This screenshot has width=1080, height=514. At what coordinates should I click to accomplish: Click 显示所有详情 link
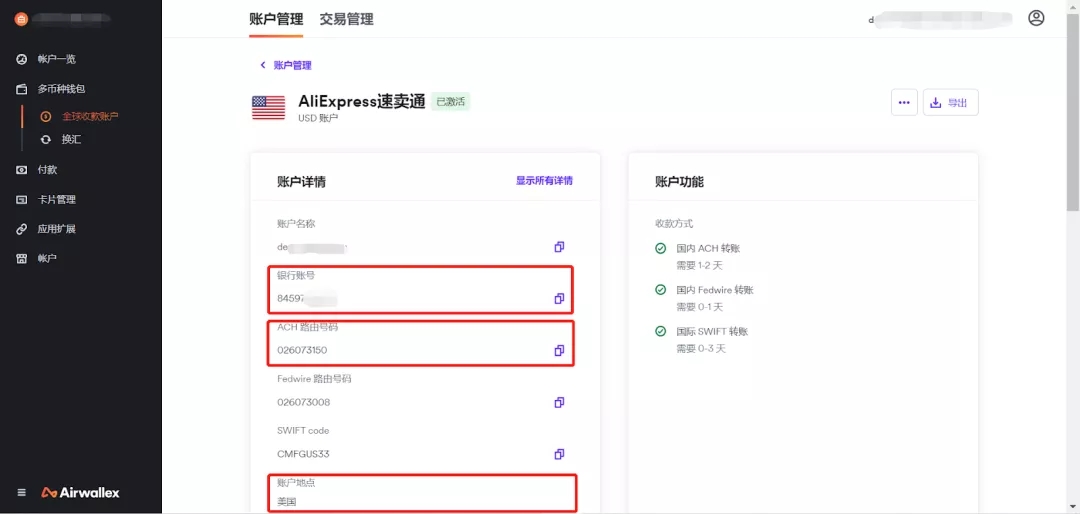point(544,181)
